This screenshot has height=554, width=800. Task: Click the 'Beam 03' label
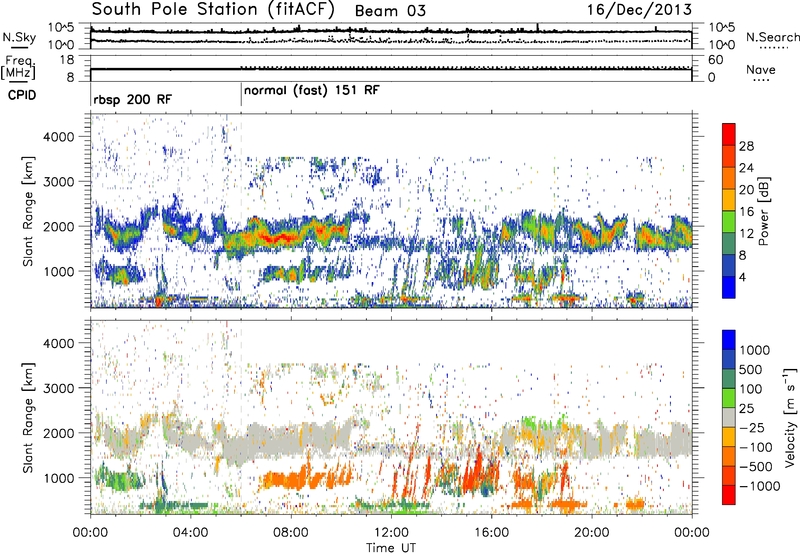(x=390, y=11)
